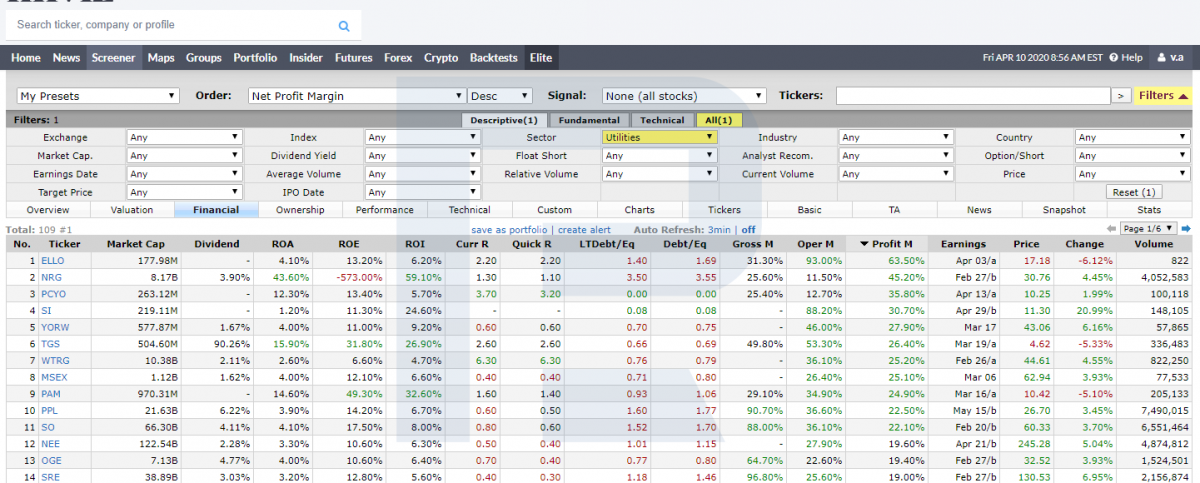Click the Reset (1) button
Viewport: 1200px width, 483px height.
1134,192
